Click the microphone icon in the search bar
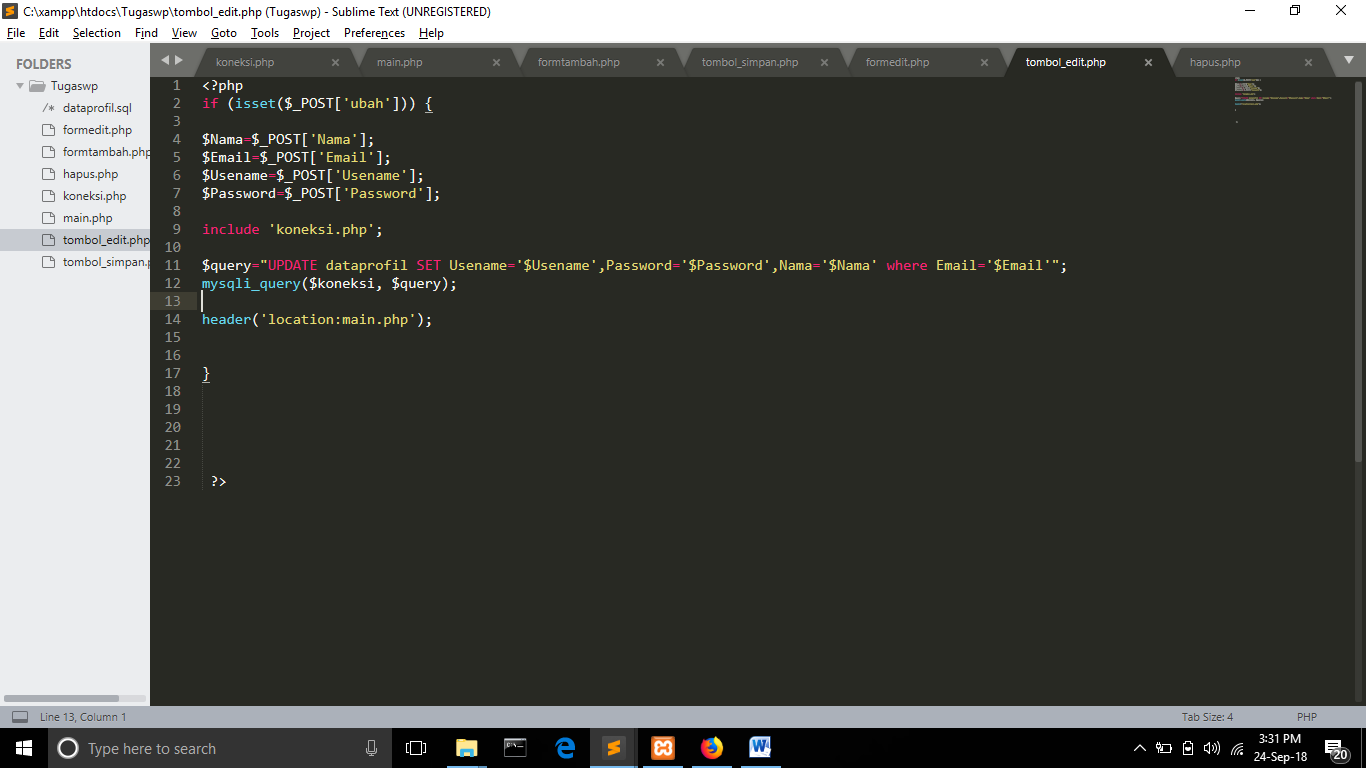 (371, 747)
